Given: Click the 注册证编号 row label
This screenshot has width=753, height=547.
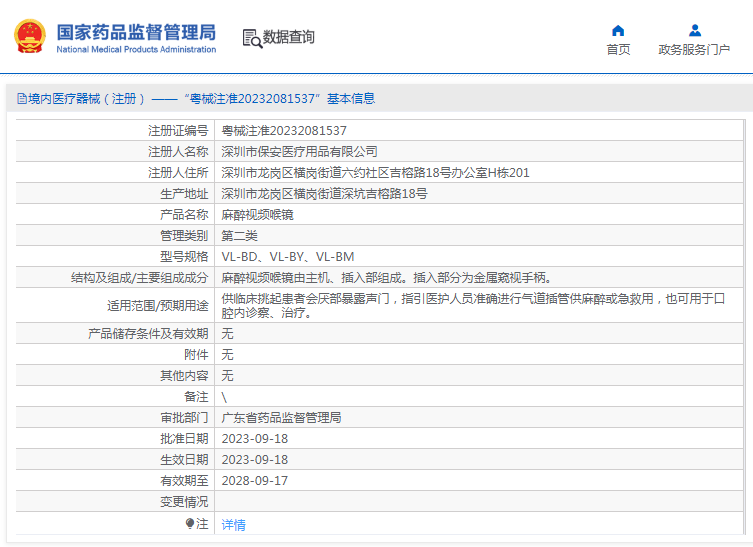Looking at the screenshot, I should [x=178, y=131].
